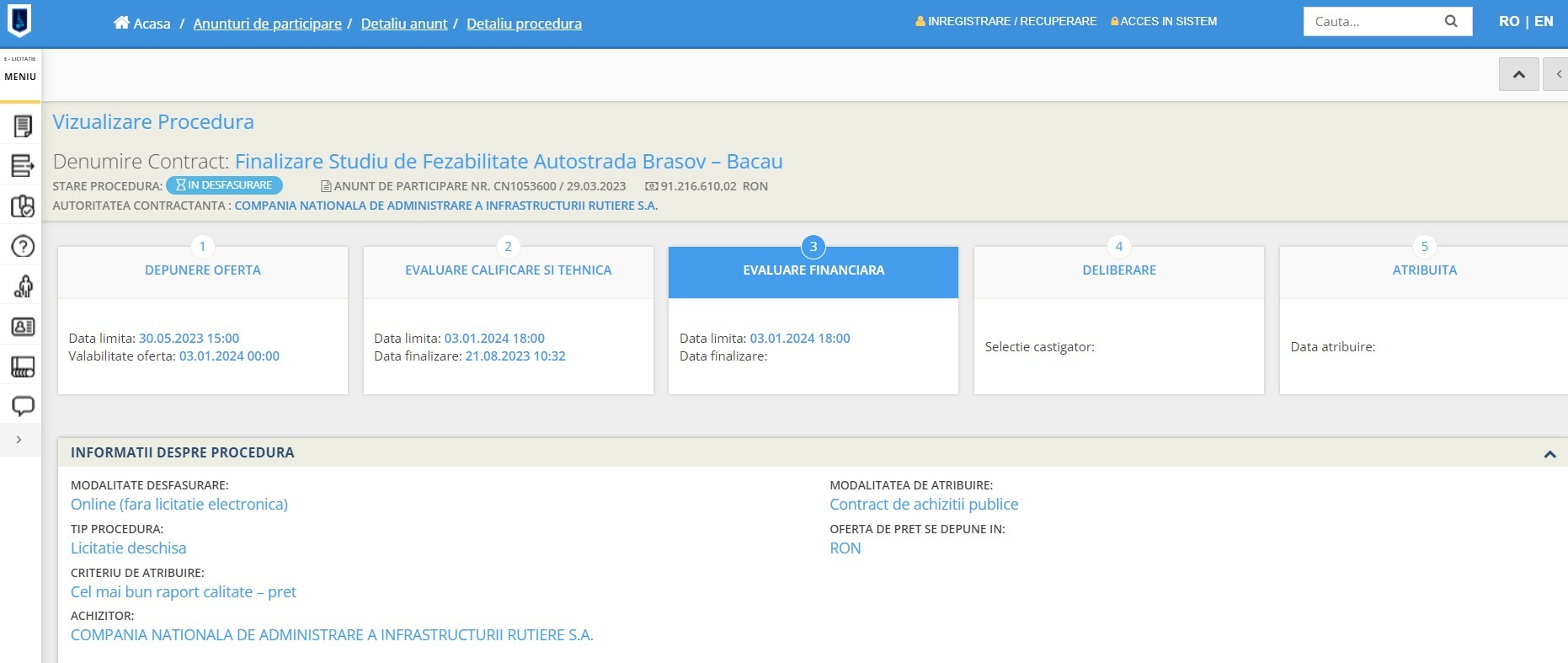Open the question mark help icon
The image size is (1568, 663).
pos(23,246)
